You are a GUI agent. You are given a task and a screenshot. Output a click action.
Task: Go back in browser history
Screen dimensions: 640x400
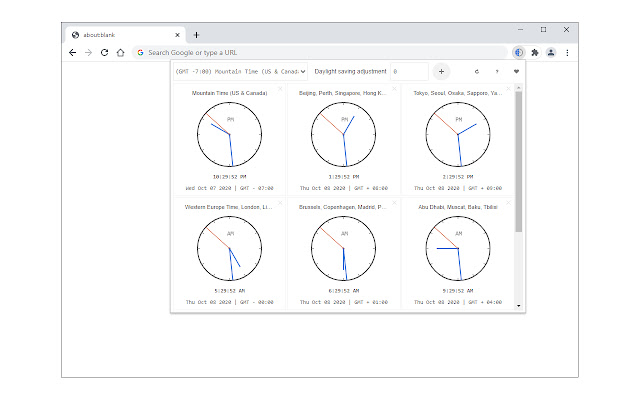tap(73, 53)
